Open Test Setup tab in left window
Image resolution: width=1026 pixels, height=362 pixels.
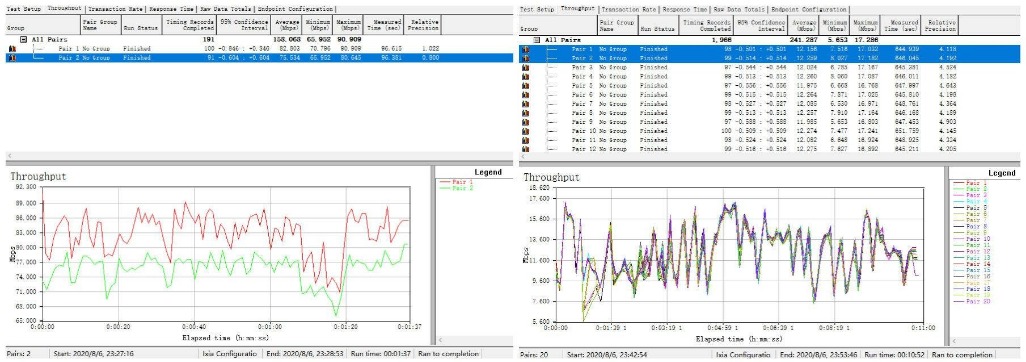click(23, 10)
